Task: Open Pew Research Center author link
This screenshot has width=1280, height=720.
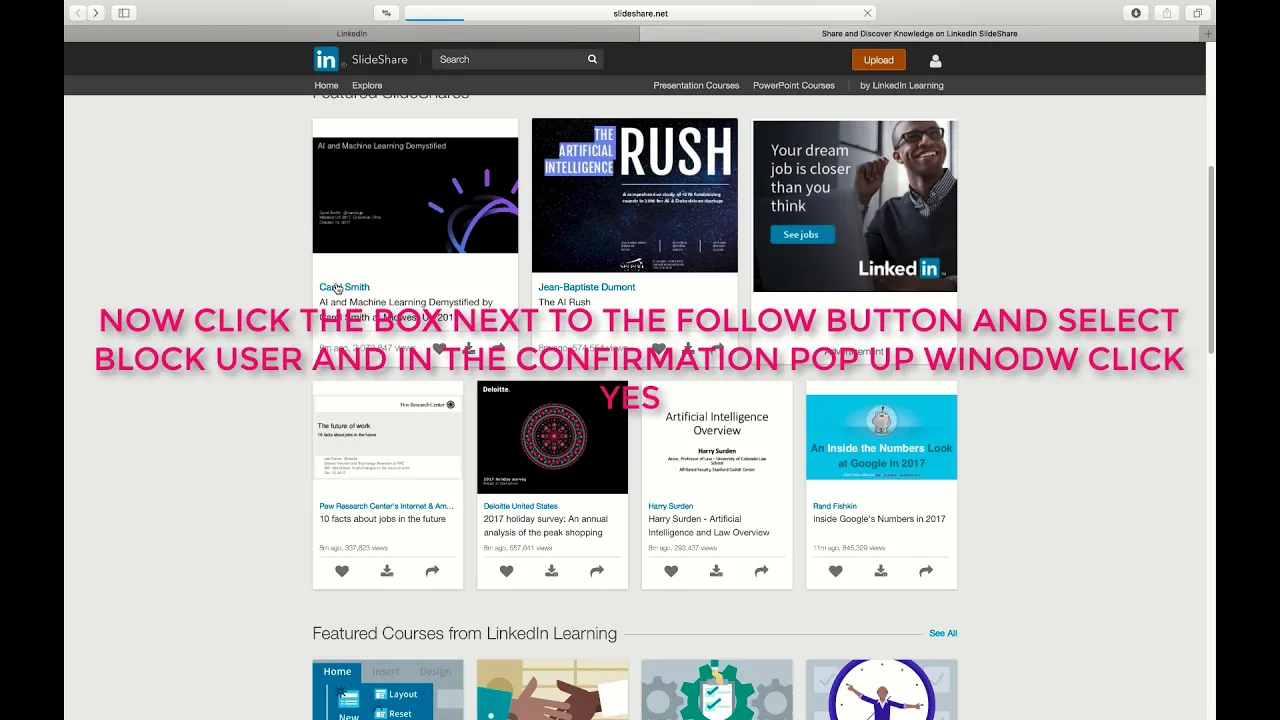Action: [386, 506]
